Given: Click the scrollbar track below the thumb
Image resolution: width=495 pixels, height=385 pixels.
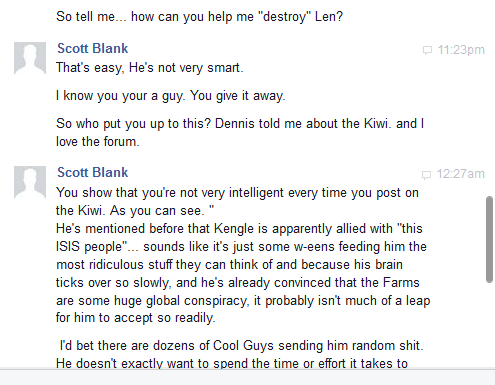Looking at the screenshot, I should (x=489, y=325).
